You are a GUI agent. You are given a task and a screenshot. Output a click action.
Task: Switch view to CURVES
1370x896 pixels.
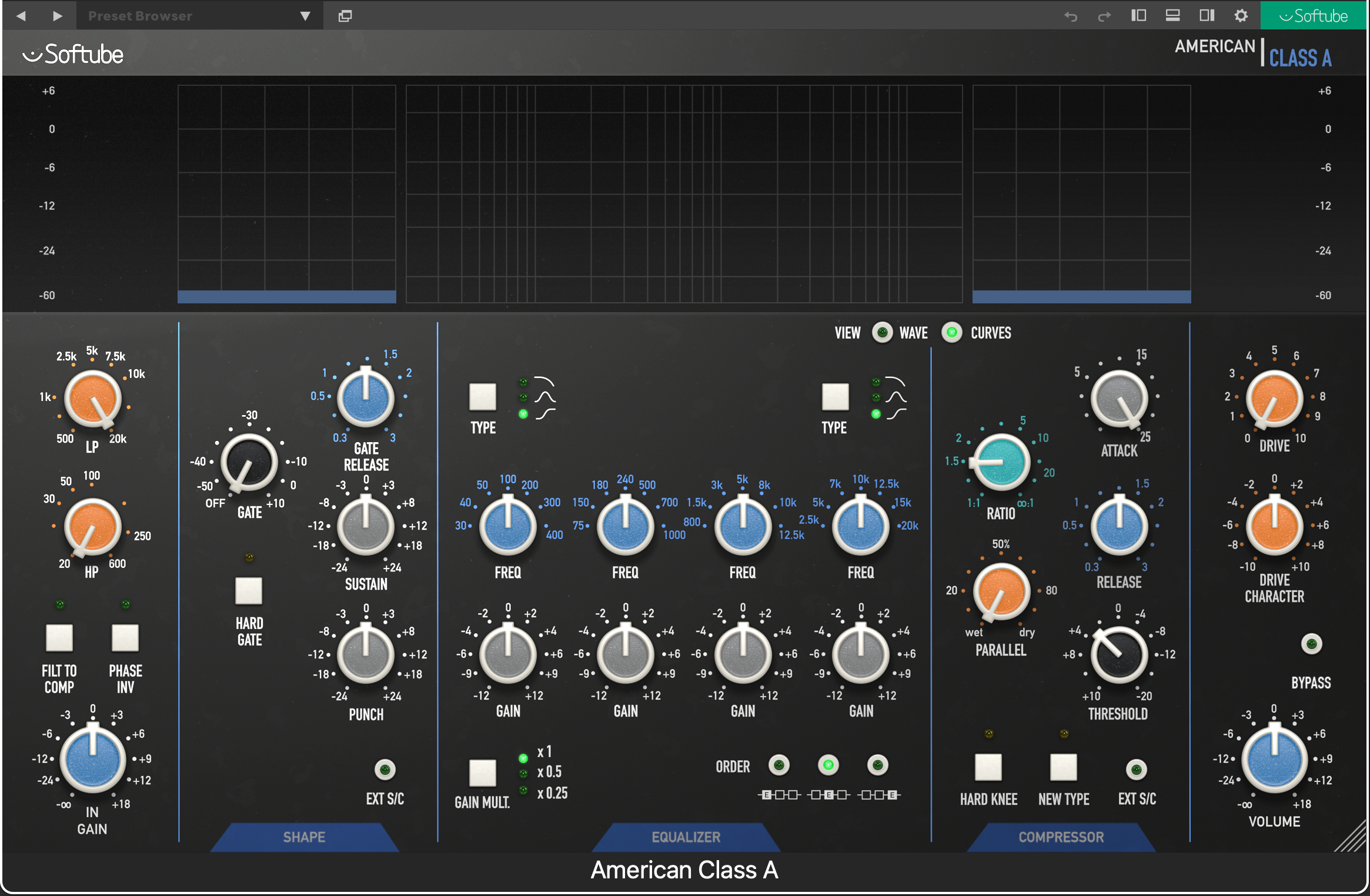click(951, 332)
